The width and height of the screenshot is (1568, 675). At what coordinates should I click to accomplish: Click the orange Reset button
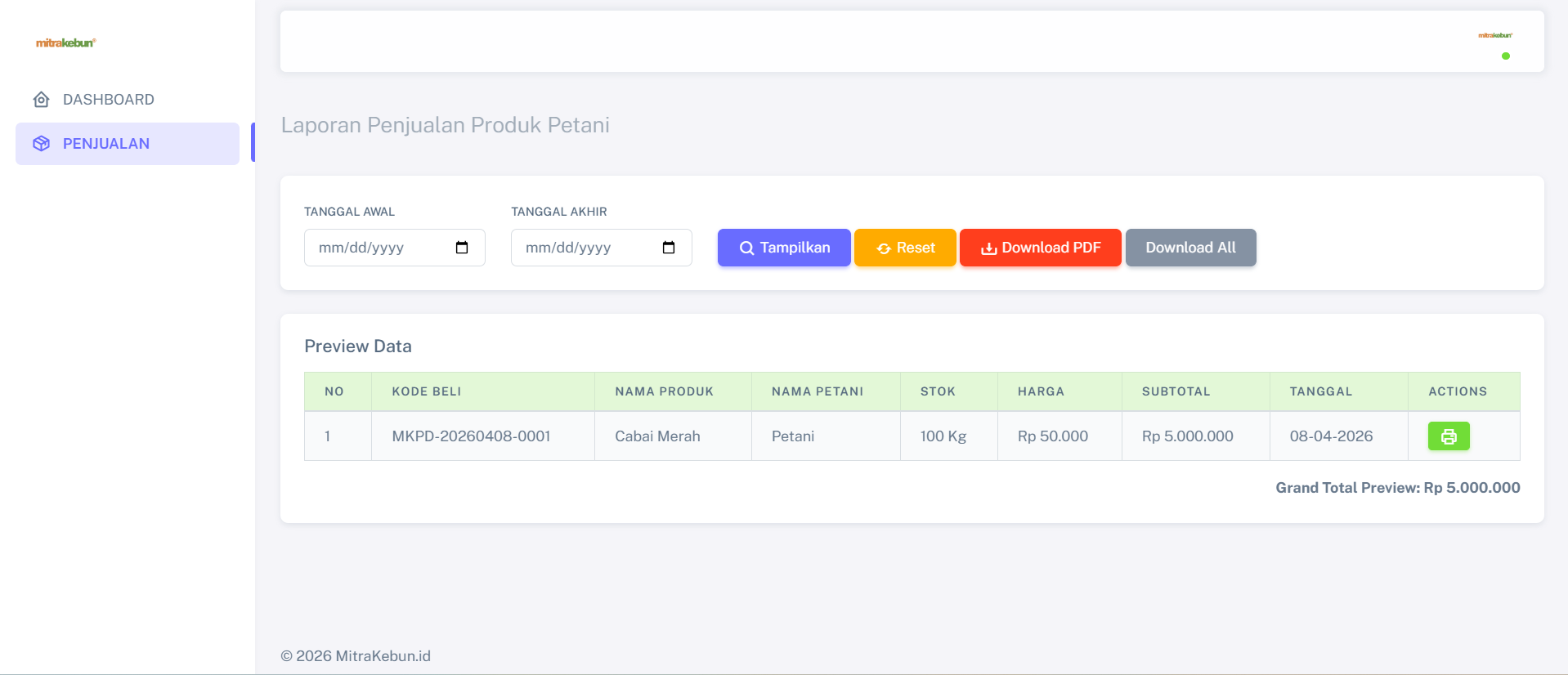905,248
